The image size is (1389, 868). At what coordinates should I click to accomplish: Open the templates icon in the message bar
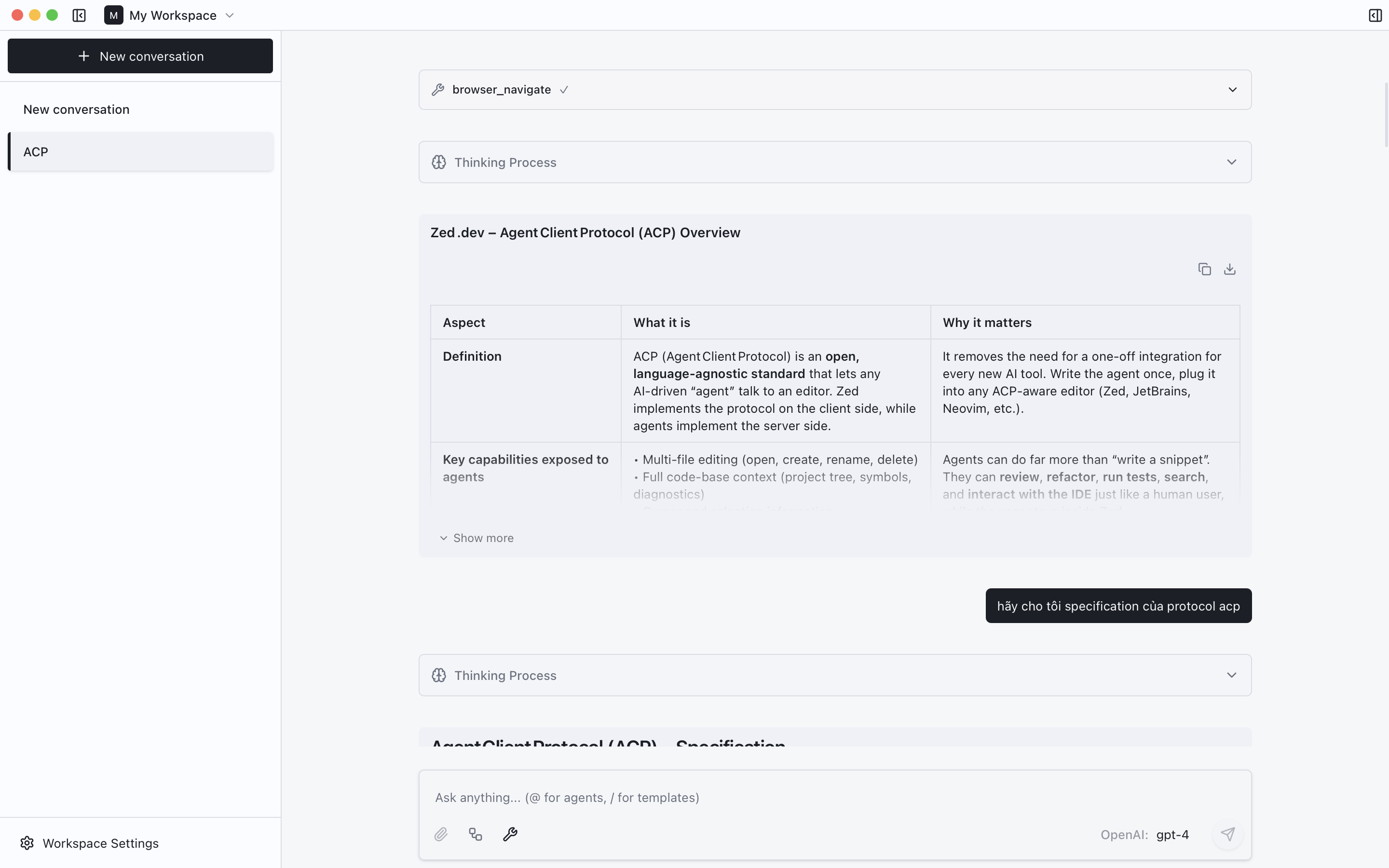point(475,834)
